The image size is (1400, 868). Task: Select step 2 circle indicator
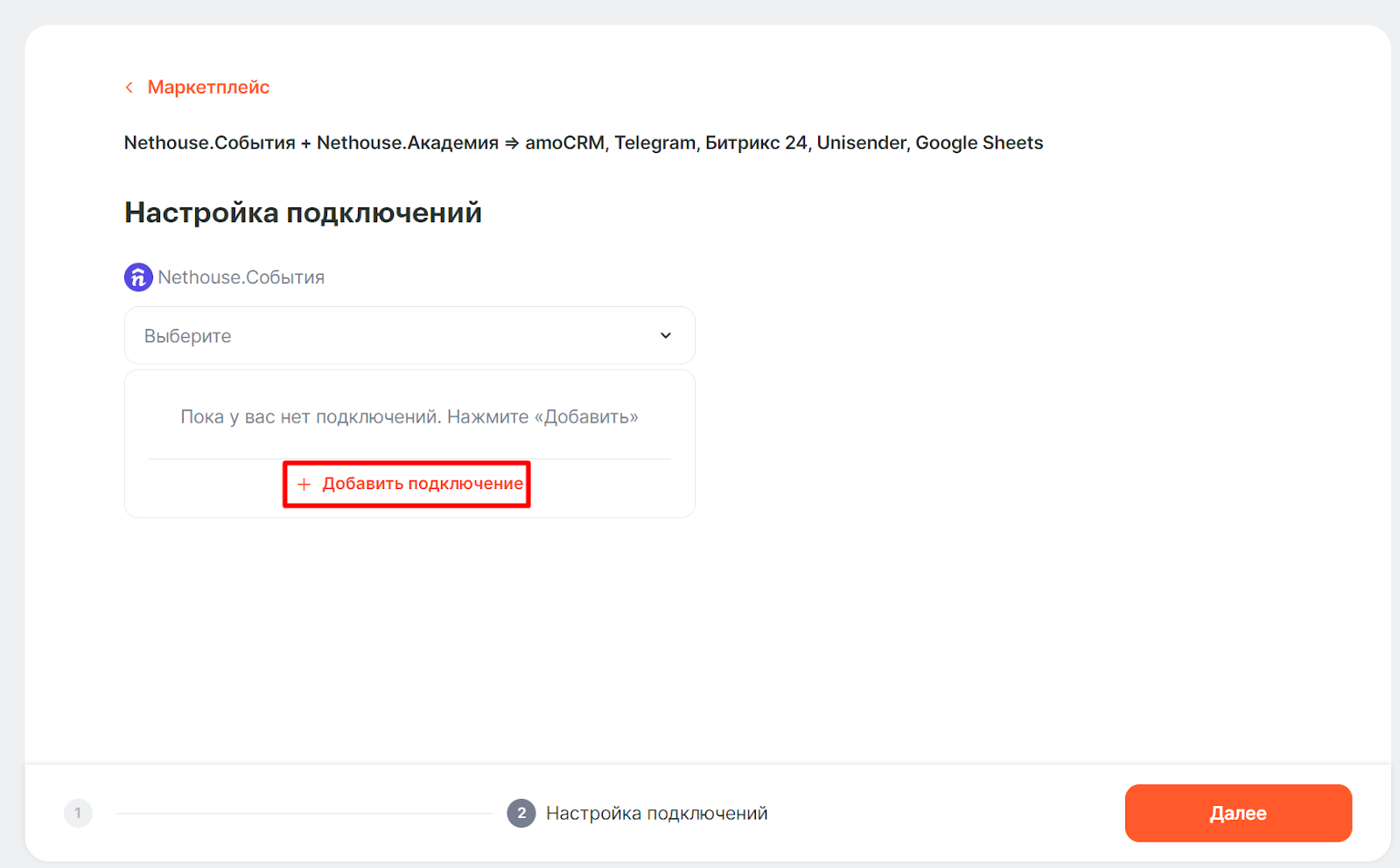(x=521, y=813)
